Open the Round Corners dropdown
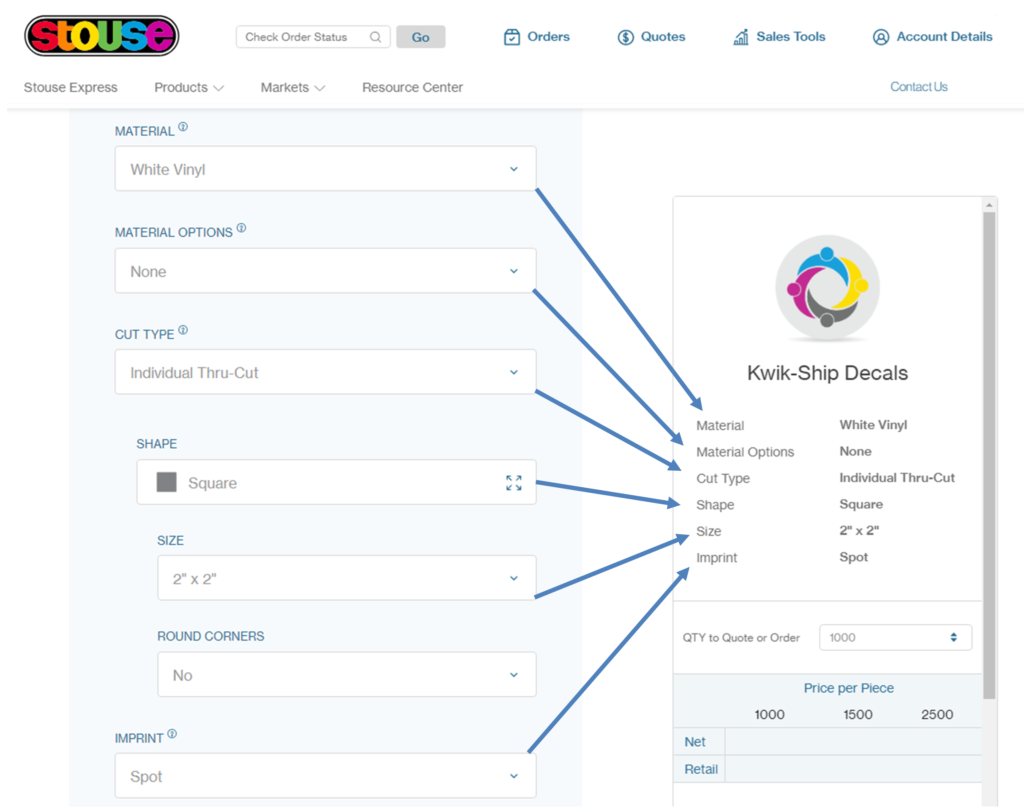This screenshot has height=809, width=1024. (346, 675)
